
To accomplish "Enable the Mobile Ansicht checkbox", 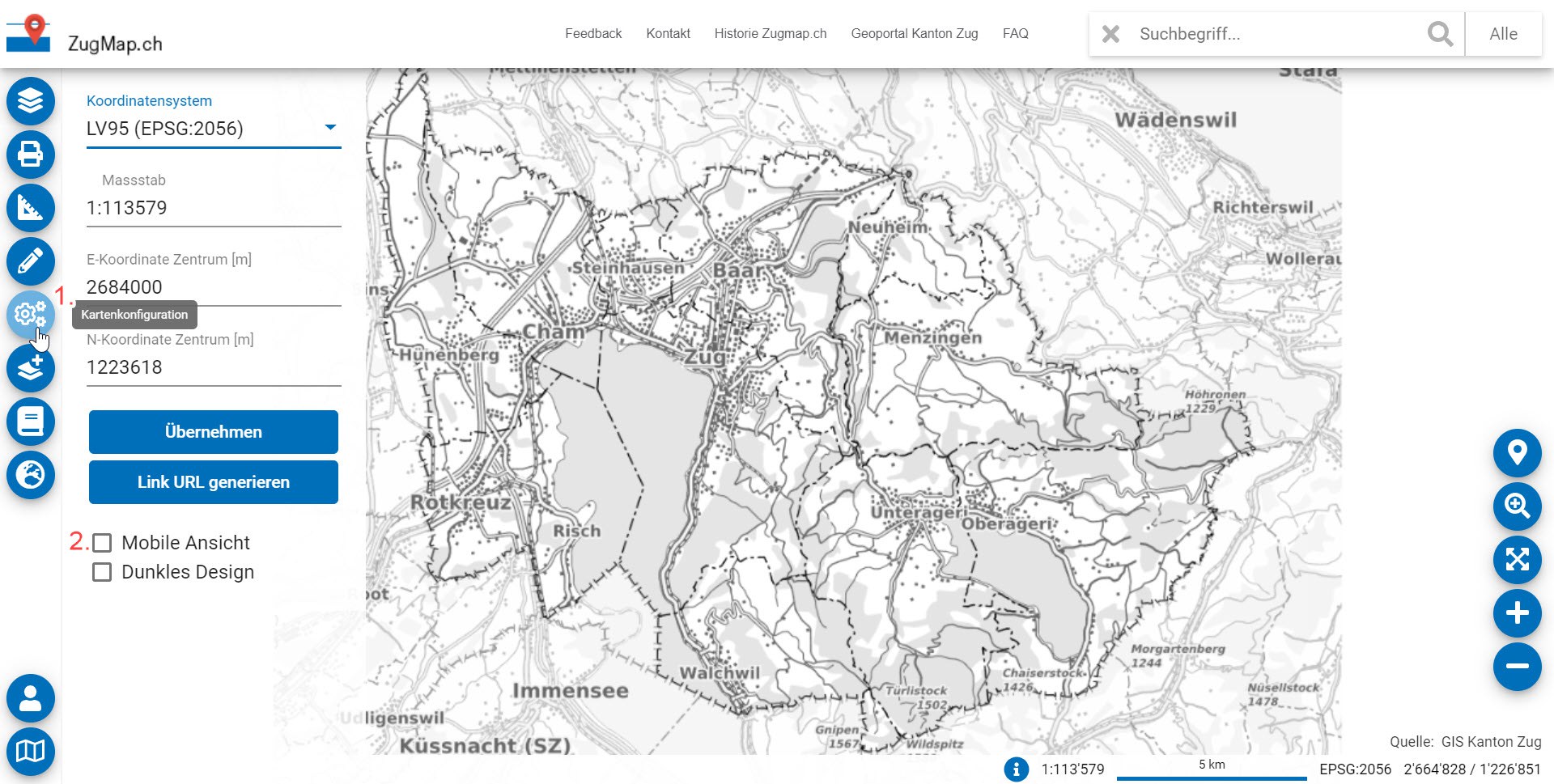I will 102,543.
